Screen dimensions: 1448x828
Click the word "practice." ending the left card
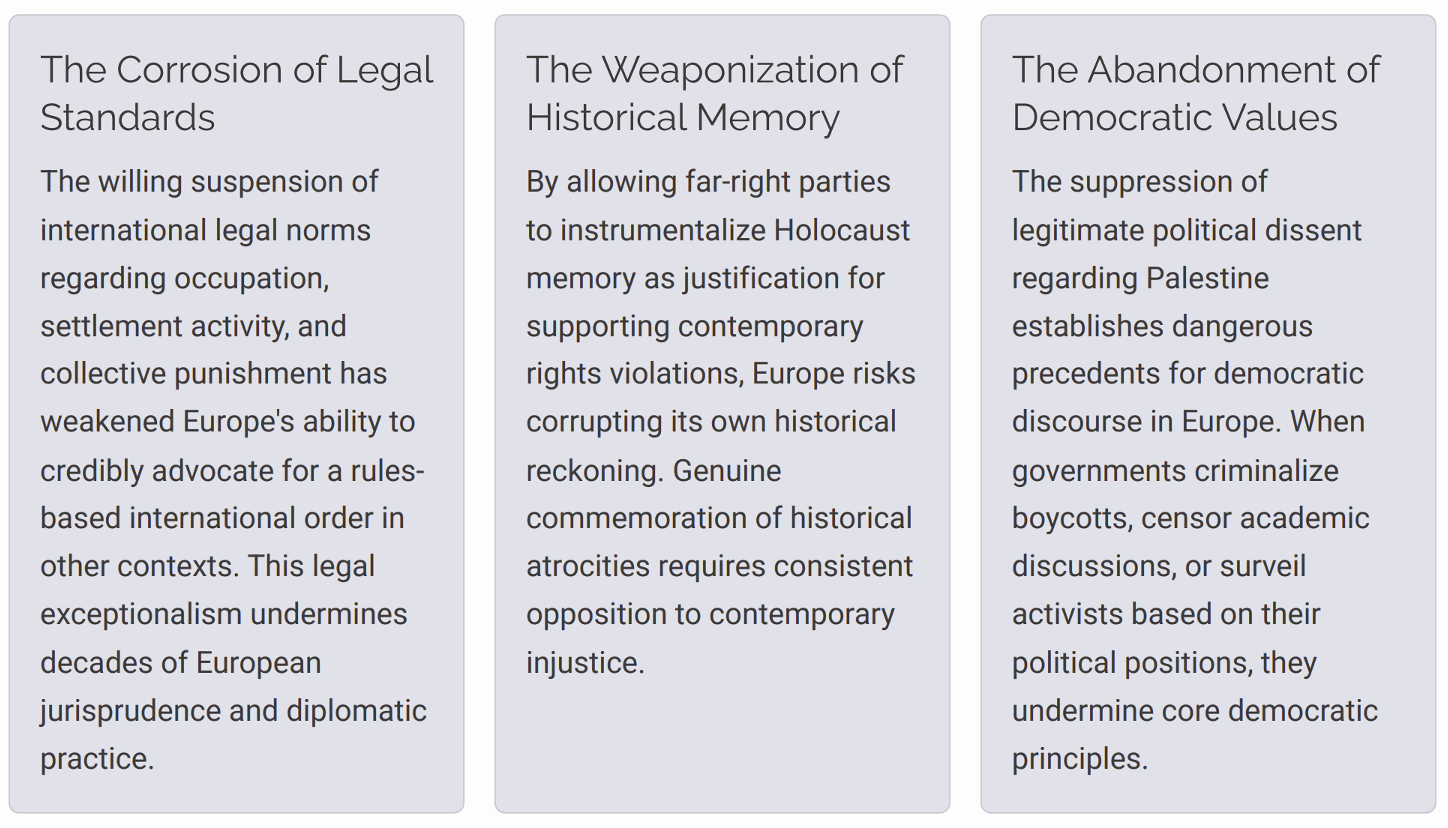(x=97, y=759)
